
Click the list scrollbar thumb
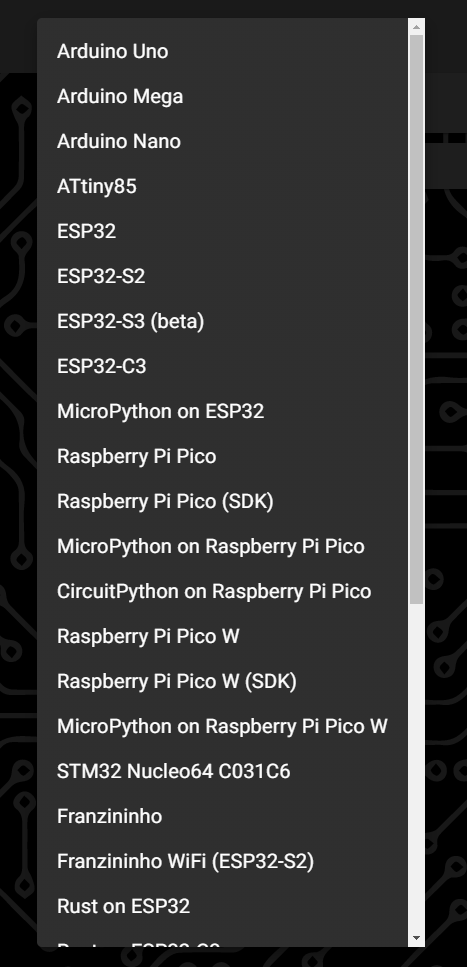point(416,319)
